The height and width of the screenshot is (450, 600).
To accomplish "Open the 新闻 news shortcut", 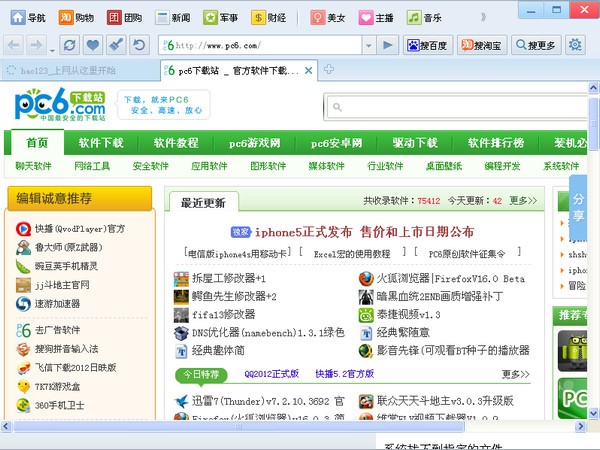I will 173,18.
